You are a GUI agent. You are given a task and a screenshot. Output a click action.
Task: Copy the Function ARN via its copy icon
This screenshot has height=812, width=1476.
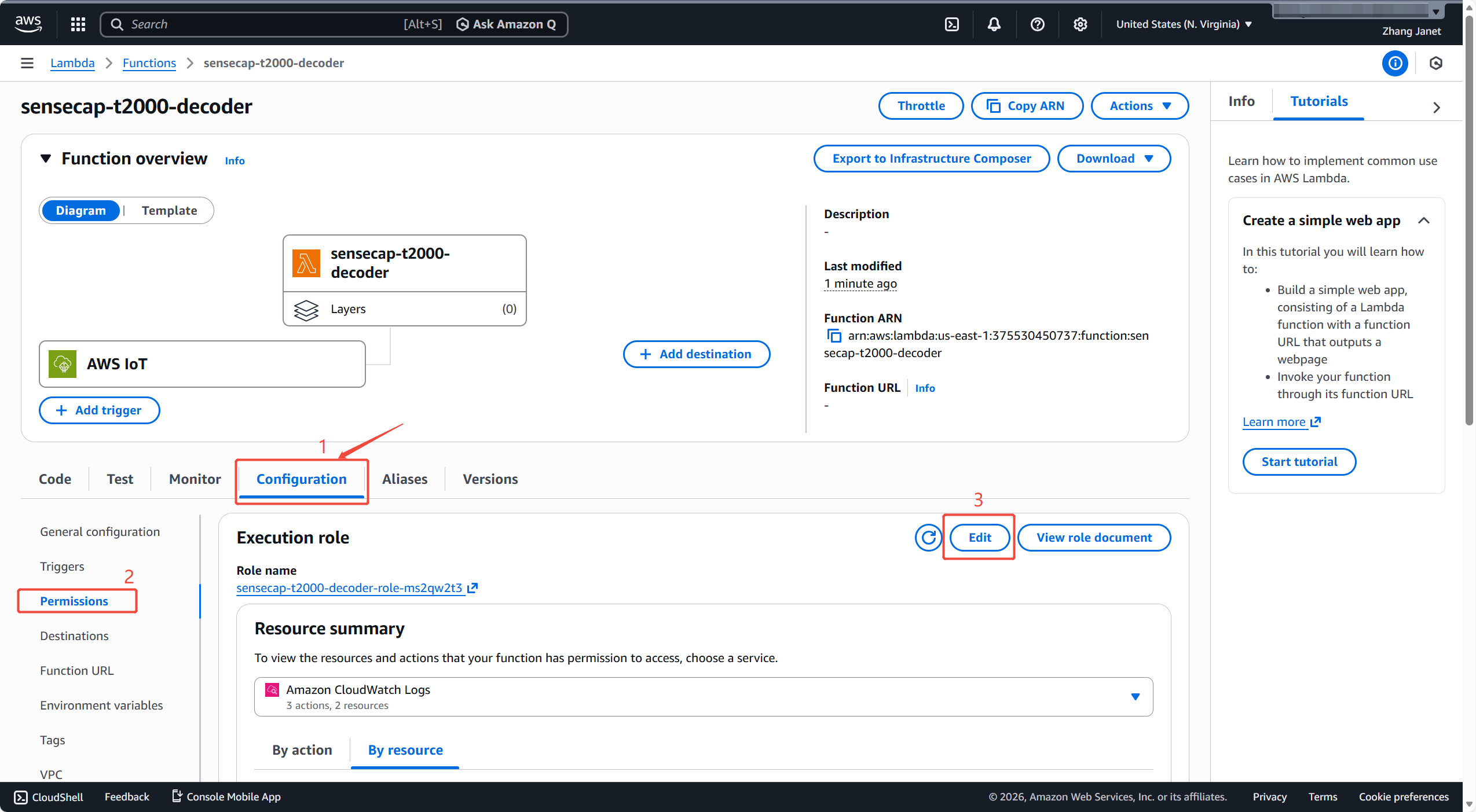pos(834,336)
